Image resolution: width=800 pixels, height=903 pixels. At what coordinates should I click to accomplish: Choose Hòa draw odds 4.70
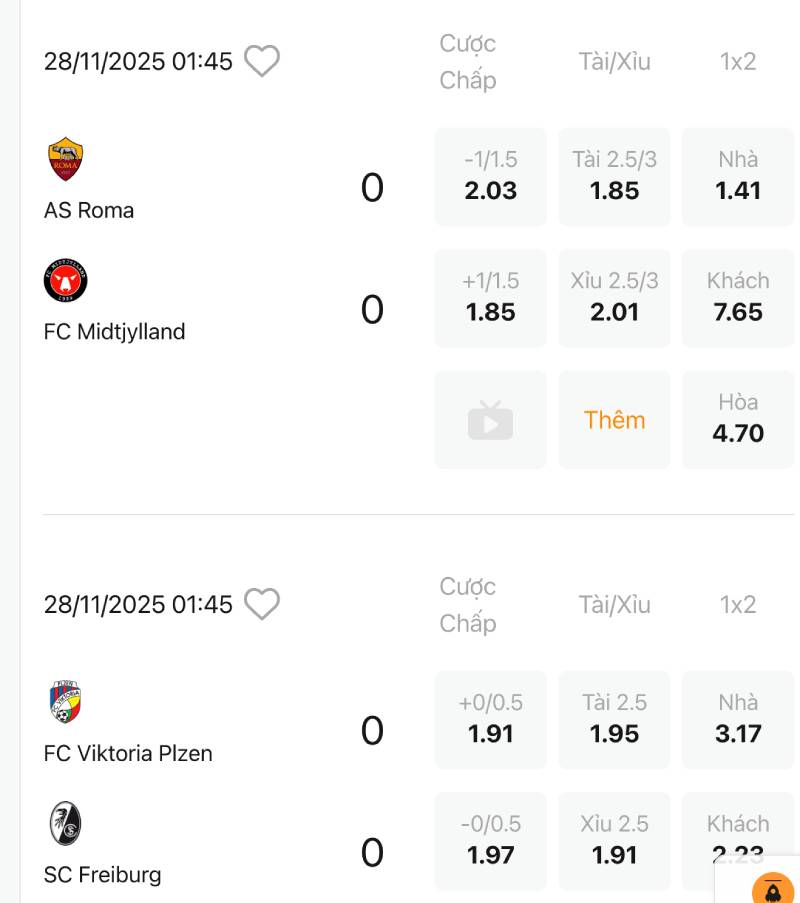738,420
